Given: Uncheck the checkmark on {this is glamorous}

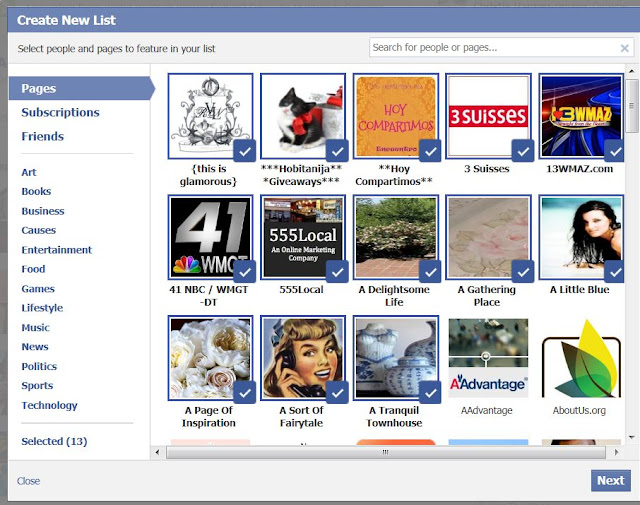Looking at the screenshot, I should [x=244, y=151].
